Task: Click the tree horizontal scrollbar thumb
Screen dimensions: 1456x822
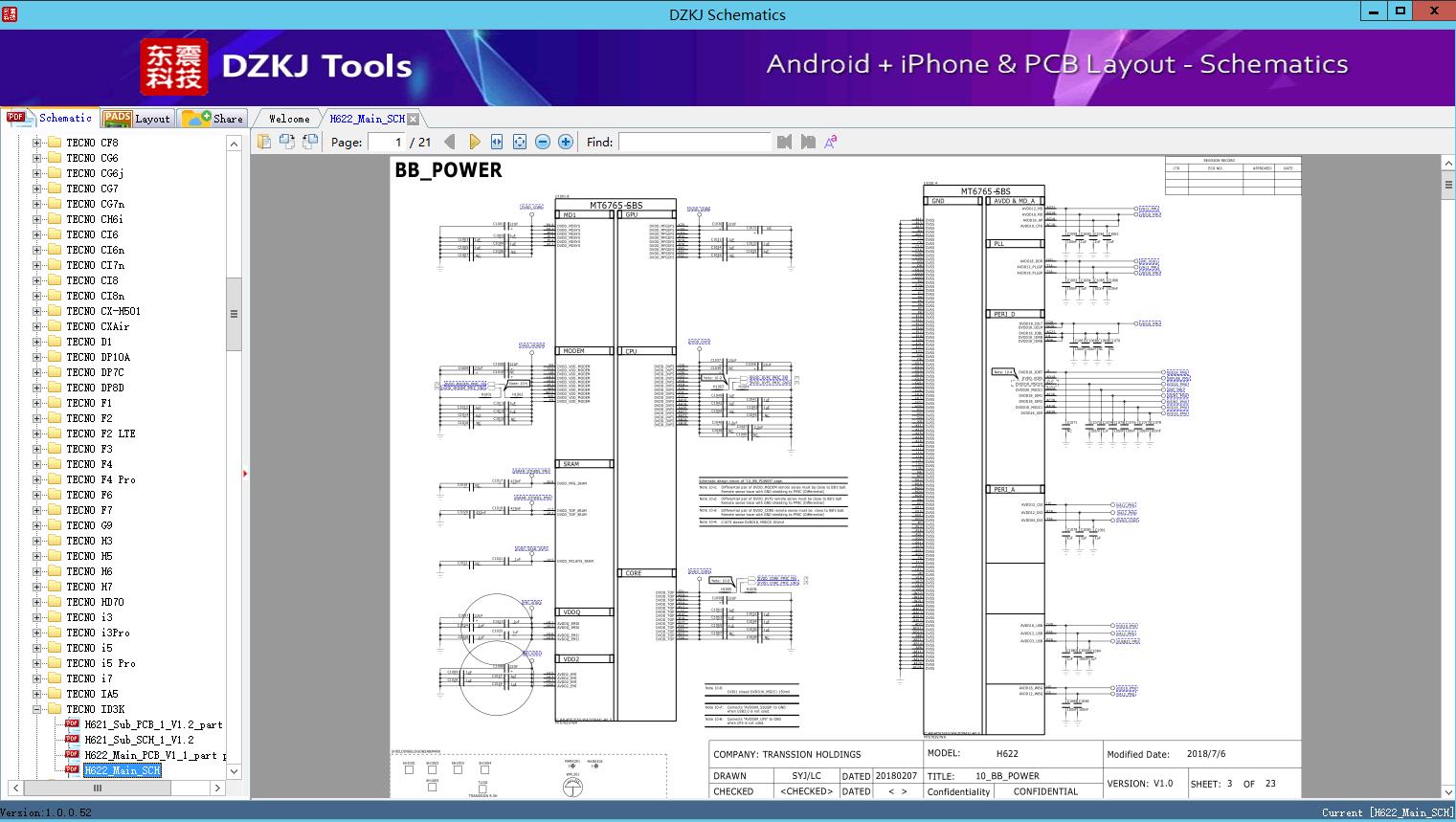Action: (97, 788)
